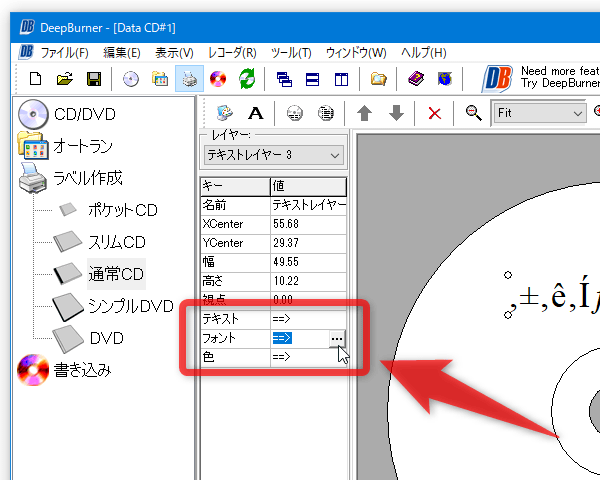
Task: Select DVD label type
Action: [106, 338]
